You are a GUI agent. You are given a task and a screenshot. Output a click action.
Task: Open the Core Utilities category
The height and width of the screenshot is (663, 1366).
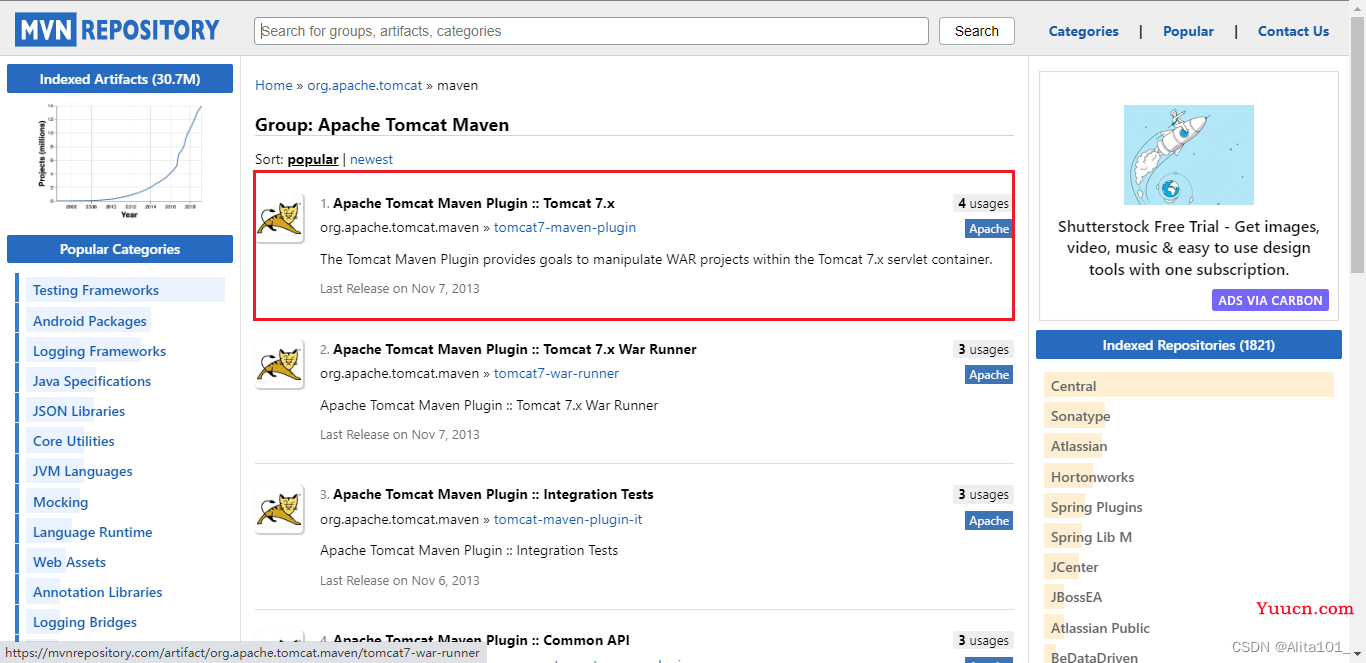tap(74, 441)
